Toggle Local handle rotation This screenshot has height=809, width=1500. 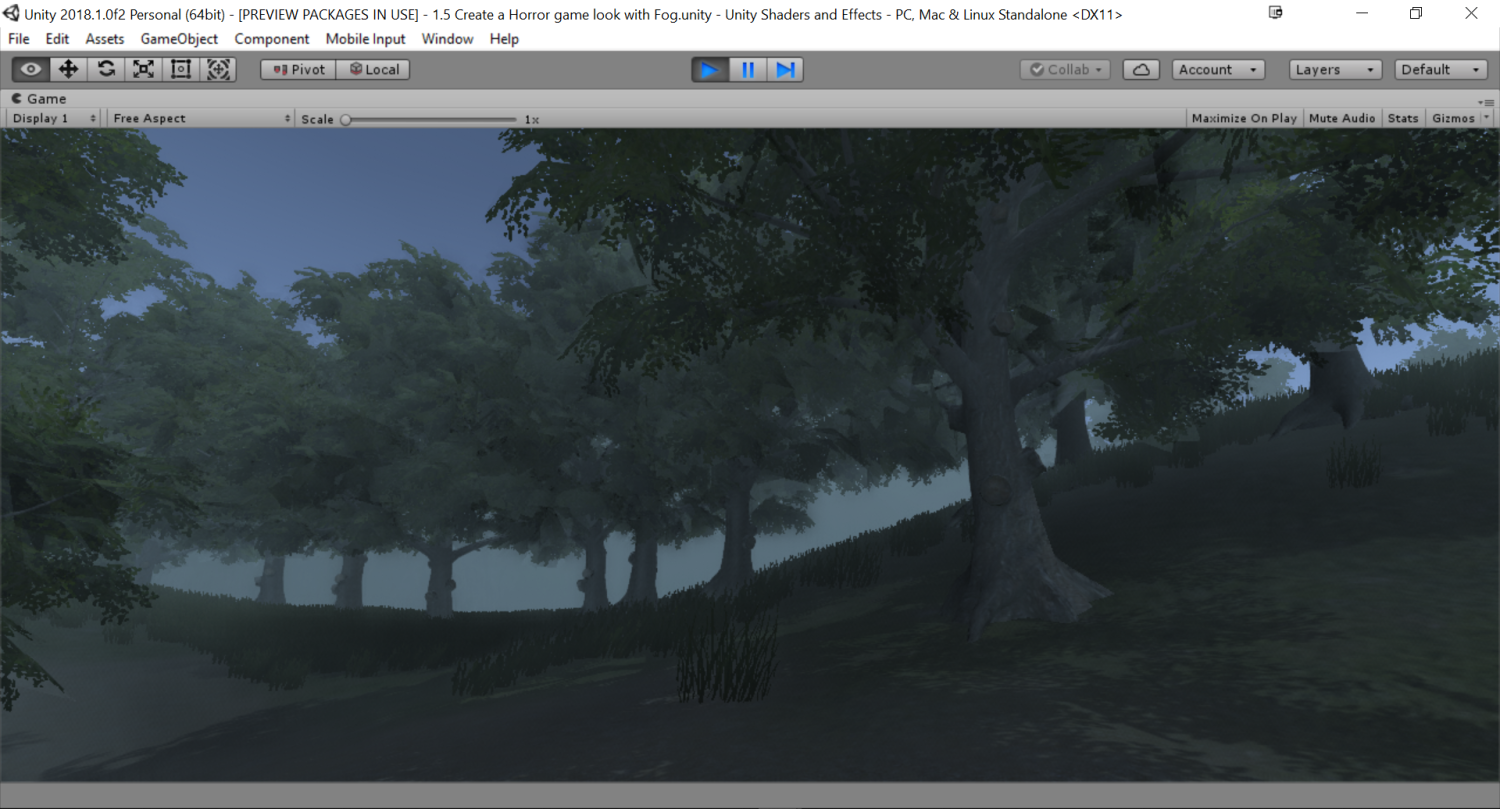coord(373,70)
